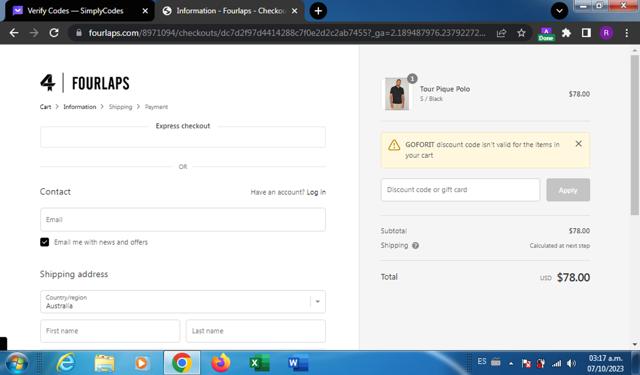This screenshot has width=640, height=375.
Task: Click the Apply discount button
Action: click(568, 190)
